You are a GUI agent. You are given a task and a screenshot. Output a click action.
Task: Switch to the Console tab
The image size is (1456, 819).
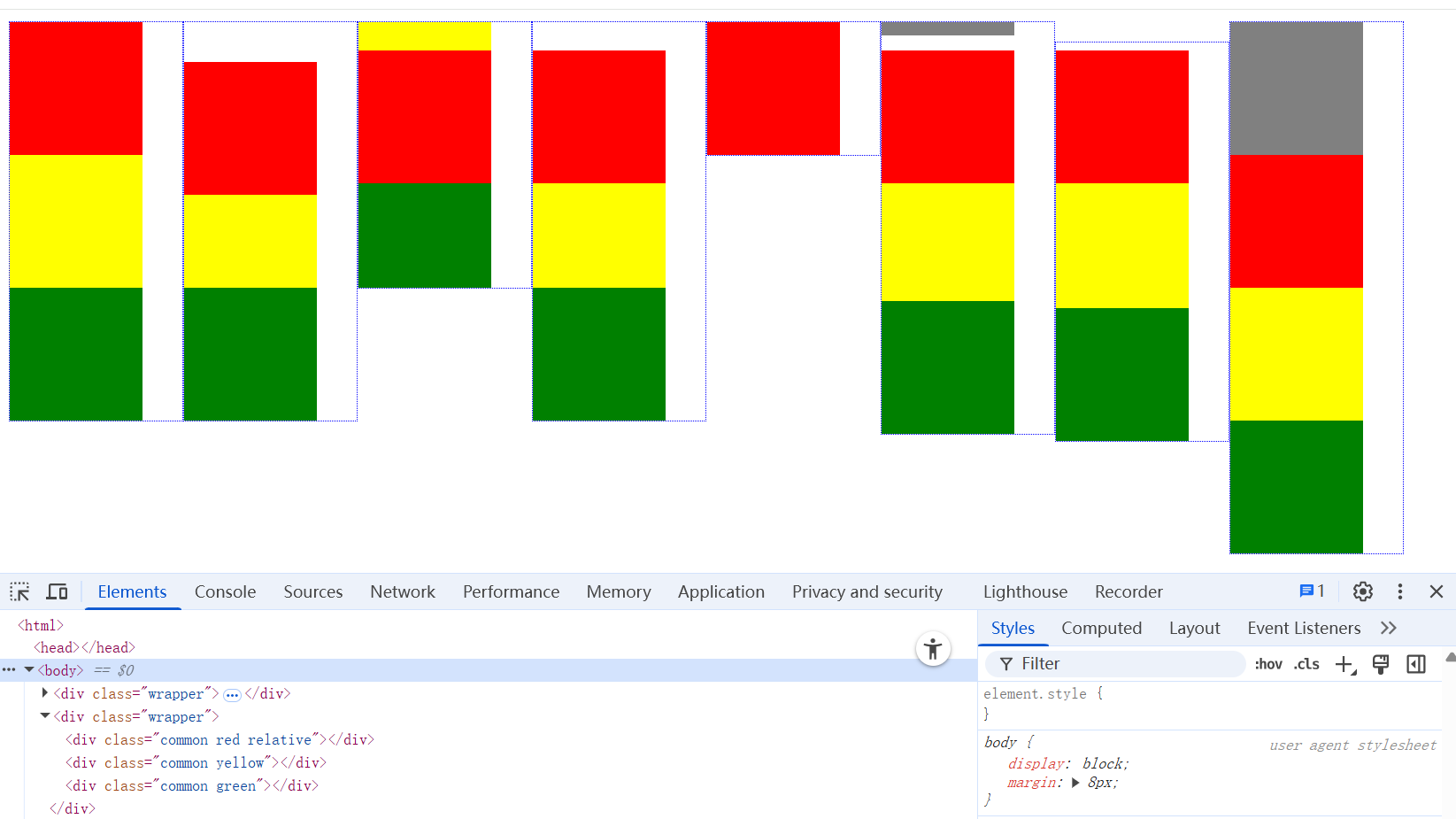tap(225, 591)
